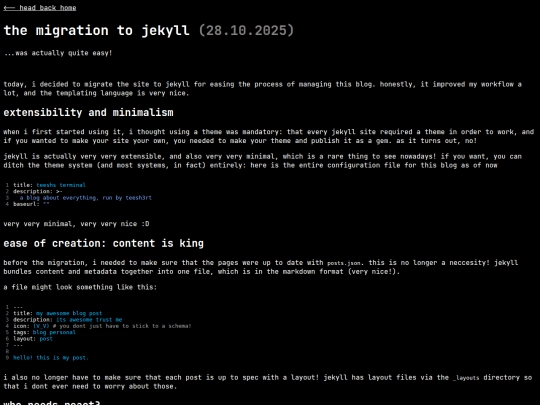The image size is (540, 405).
Task: Click the paragraph starting 'when i first started using it'
Action: [269, 136]
